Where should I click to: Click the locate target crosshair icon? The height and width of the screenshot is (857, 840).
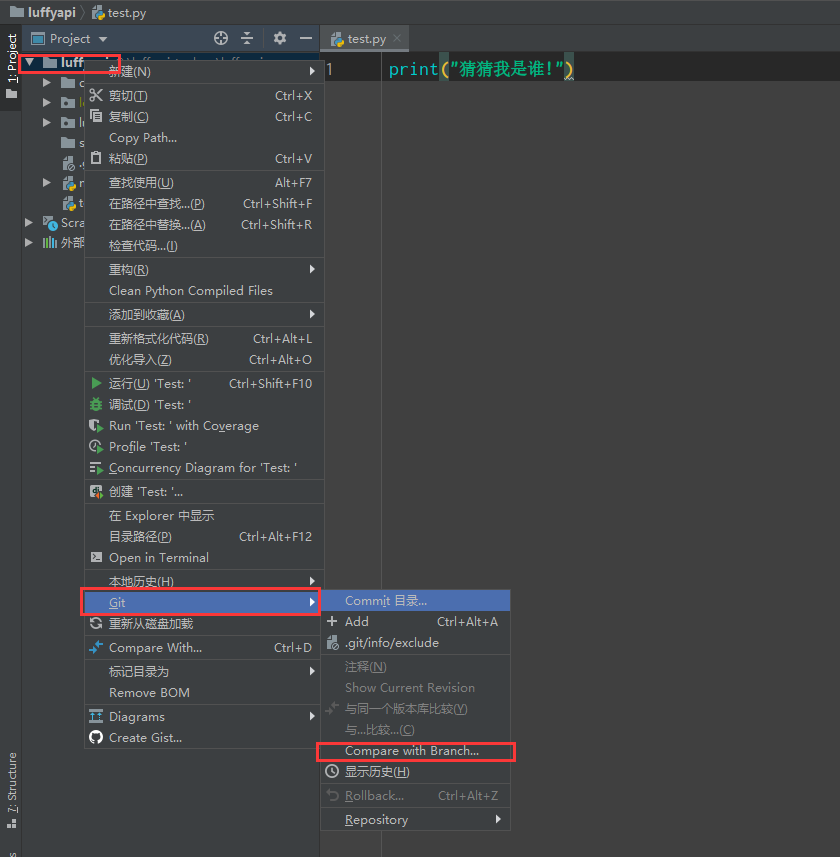(x=221, y=38)
